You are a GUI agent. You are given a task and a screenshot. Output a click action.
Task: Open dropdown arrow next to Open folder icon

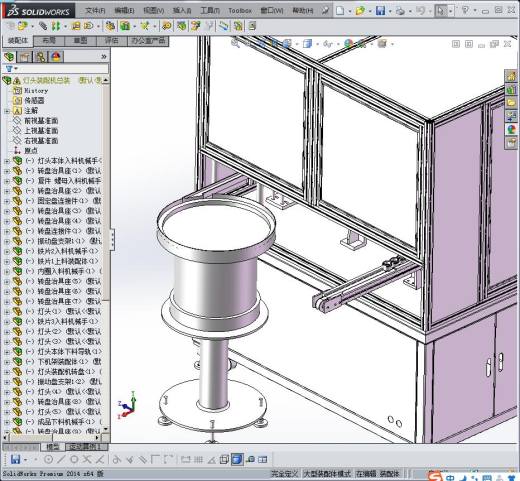370,11
